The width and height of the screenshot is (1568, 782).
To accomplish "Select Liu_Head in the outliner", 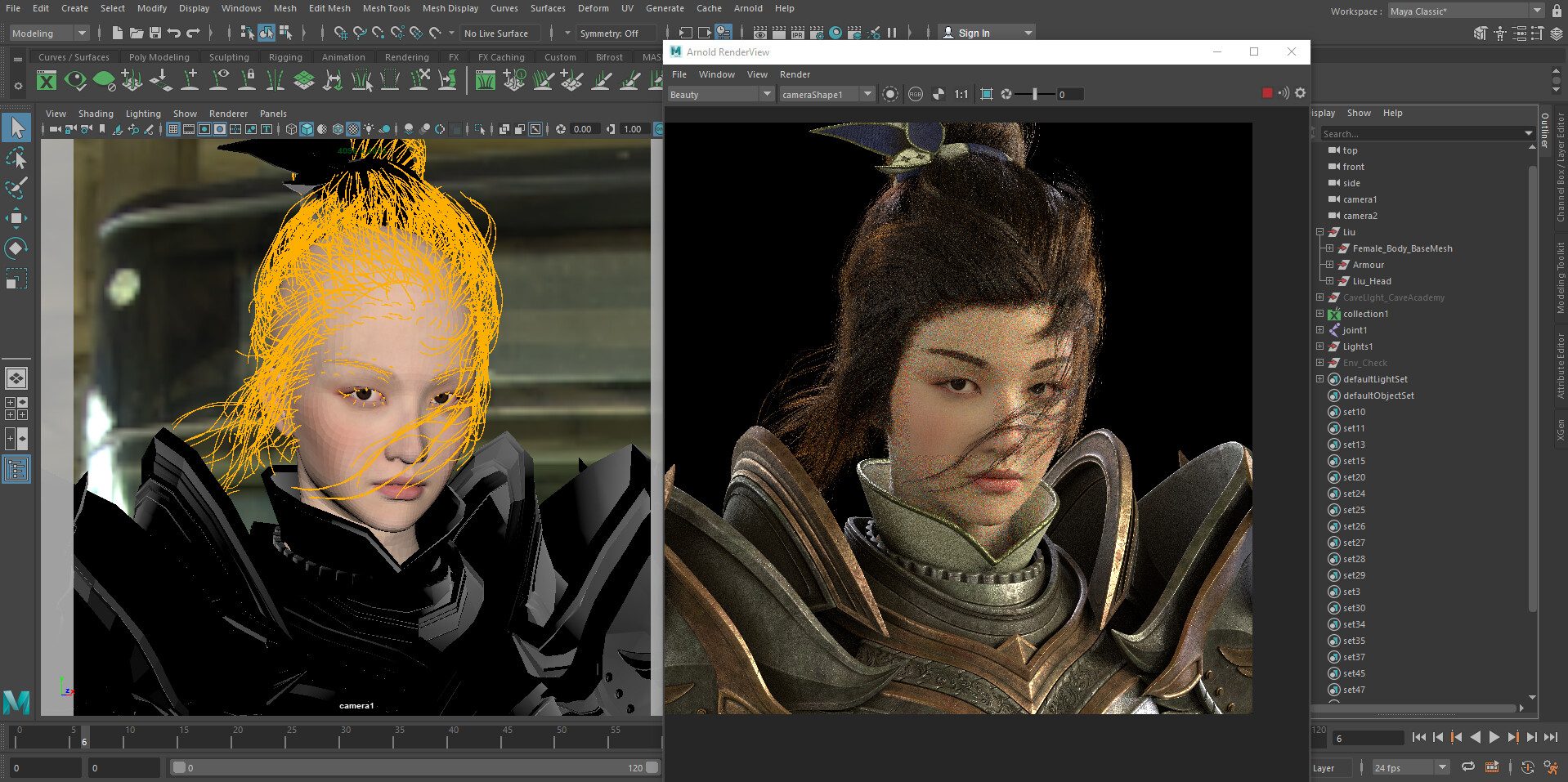I will (1371, 281).
